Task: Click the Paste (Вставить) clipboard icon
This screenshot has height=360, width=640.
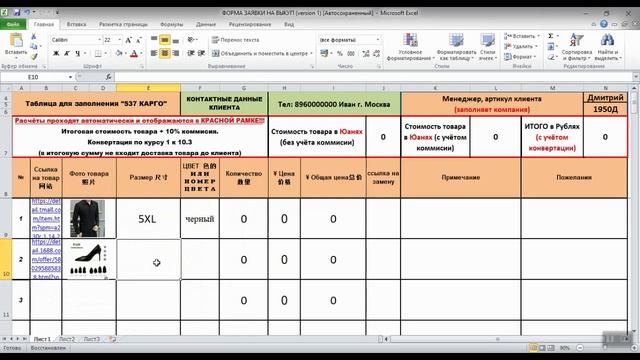Action: tap(16, 41)
